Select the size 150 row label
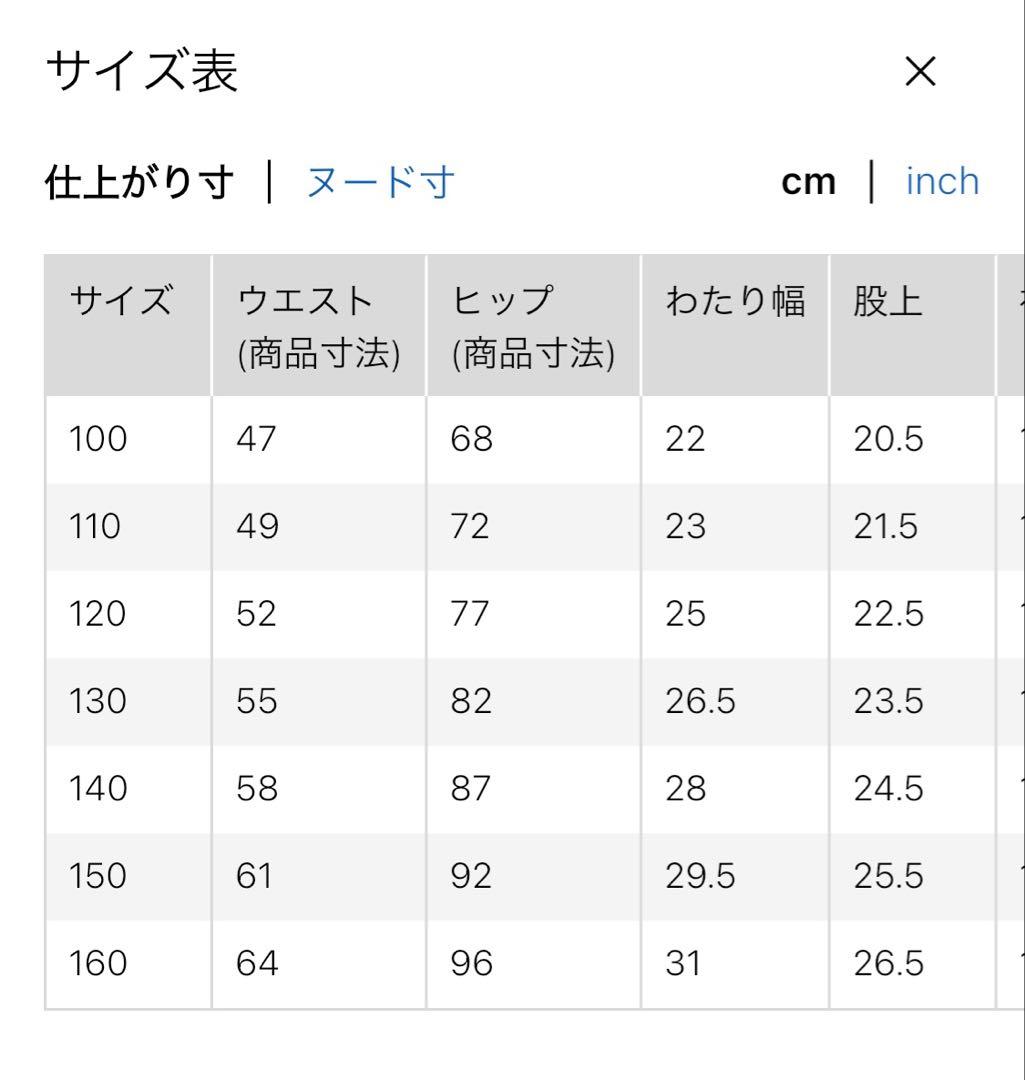The height and width of the screenshot is (1080, 1025). coord(98,875)
